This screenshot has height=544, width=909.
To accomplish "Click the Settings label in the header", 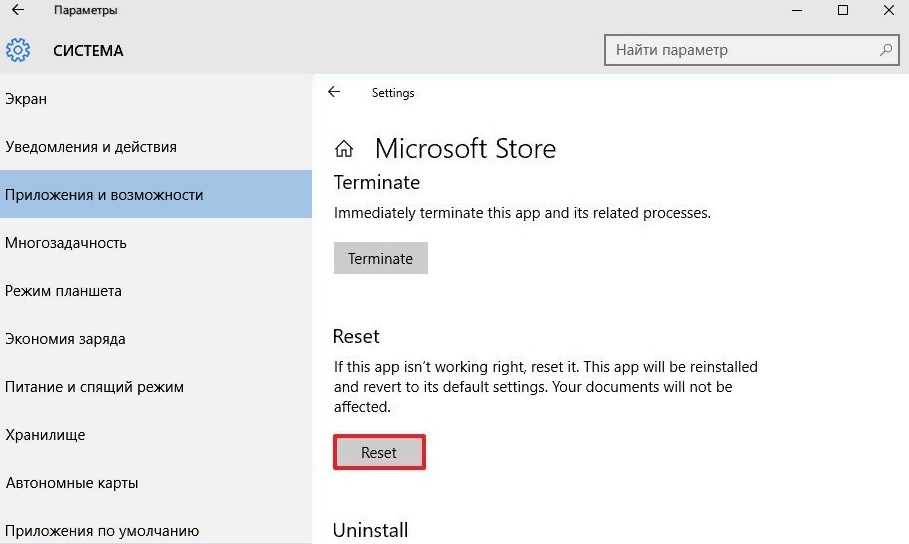I will coord(393,93).
